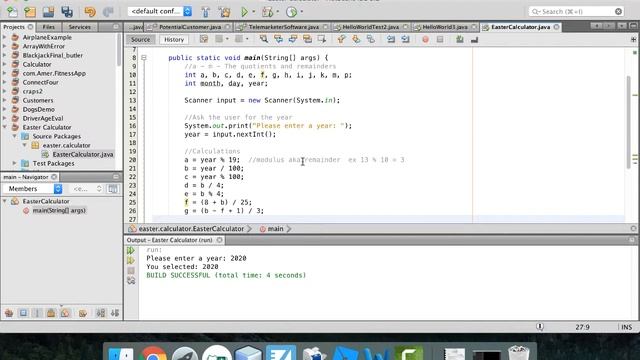Open the HelloWorldTest2.java tab
This screenshot has height=360, width=640.
pyautogui.click(x=370, y=27)
